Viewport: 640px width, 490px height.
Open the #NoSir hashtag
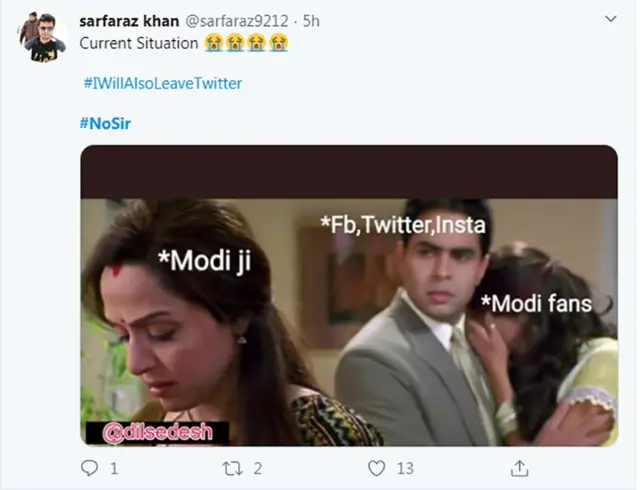tap(104, 123)
